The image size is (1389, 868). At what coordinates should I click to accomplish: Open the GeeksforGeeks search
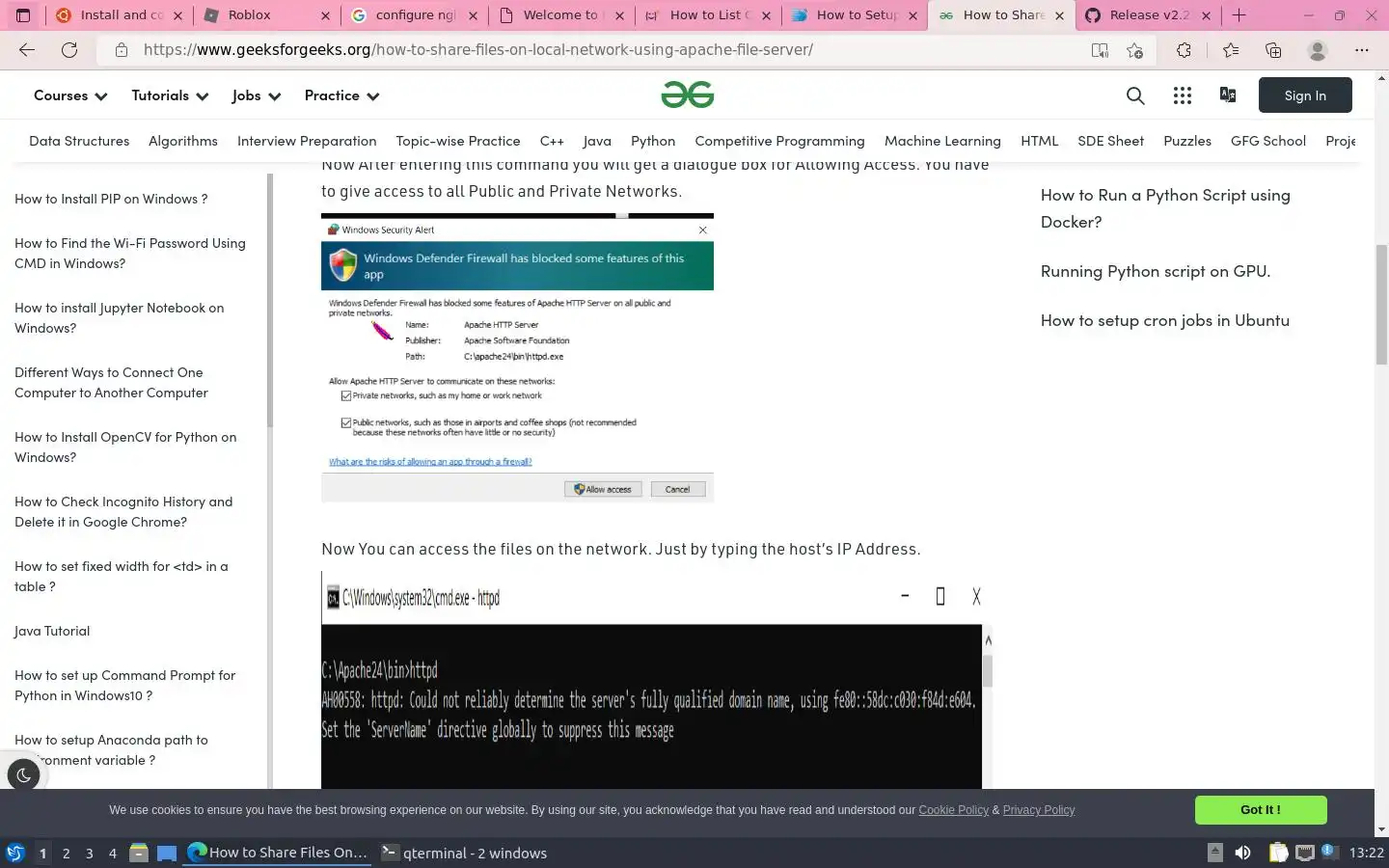point(1135,95)
